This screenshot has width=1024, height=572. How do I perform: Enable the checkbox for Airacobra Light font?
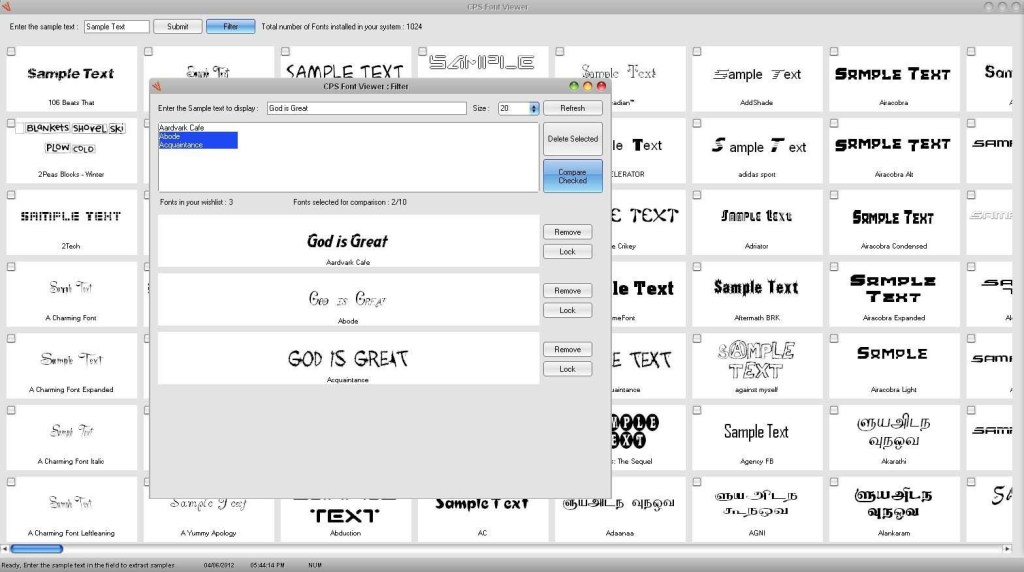[x=834, y=339]
